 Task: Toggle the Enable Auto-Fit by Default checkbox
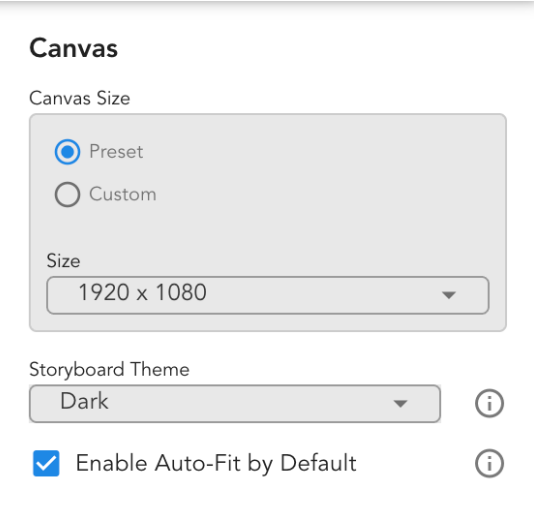click(x=46, y=463)
